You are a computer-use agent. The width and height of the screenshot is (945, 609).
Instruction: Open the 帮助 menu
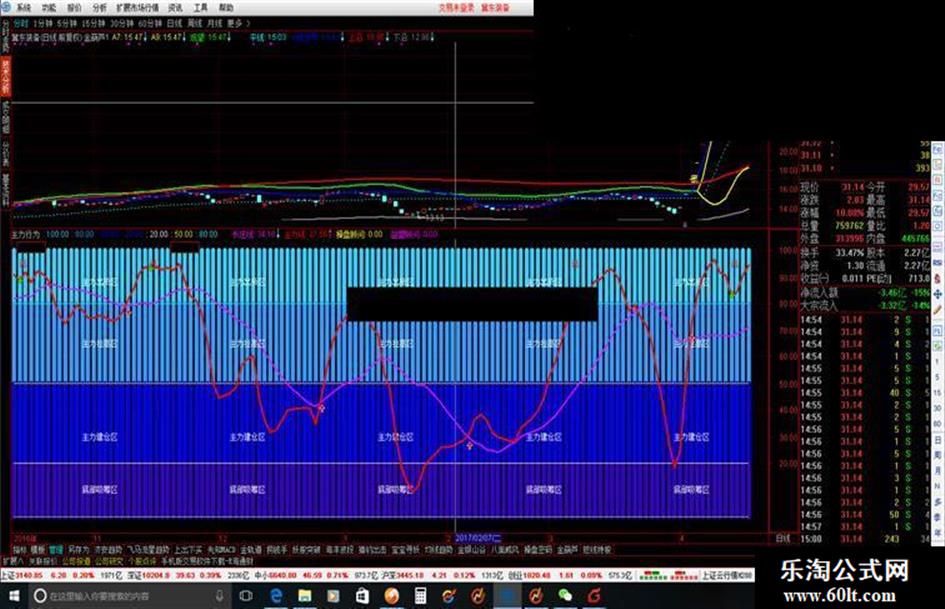[x=226, y=8]
